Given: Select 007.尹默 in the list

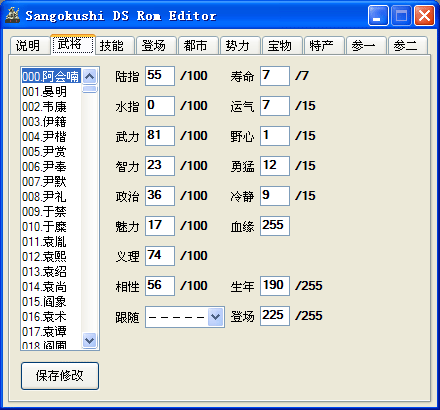Looking at the screenshot, I should (x=51, y=181).
